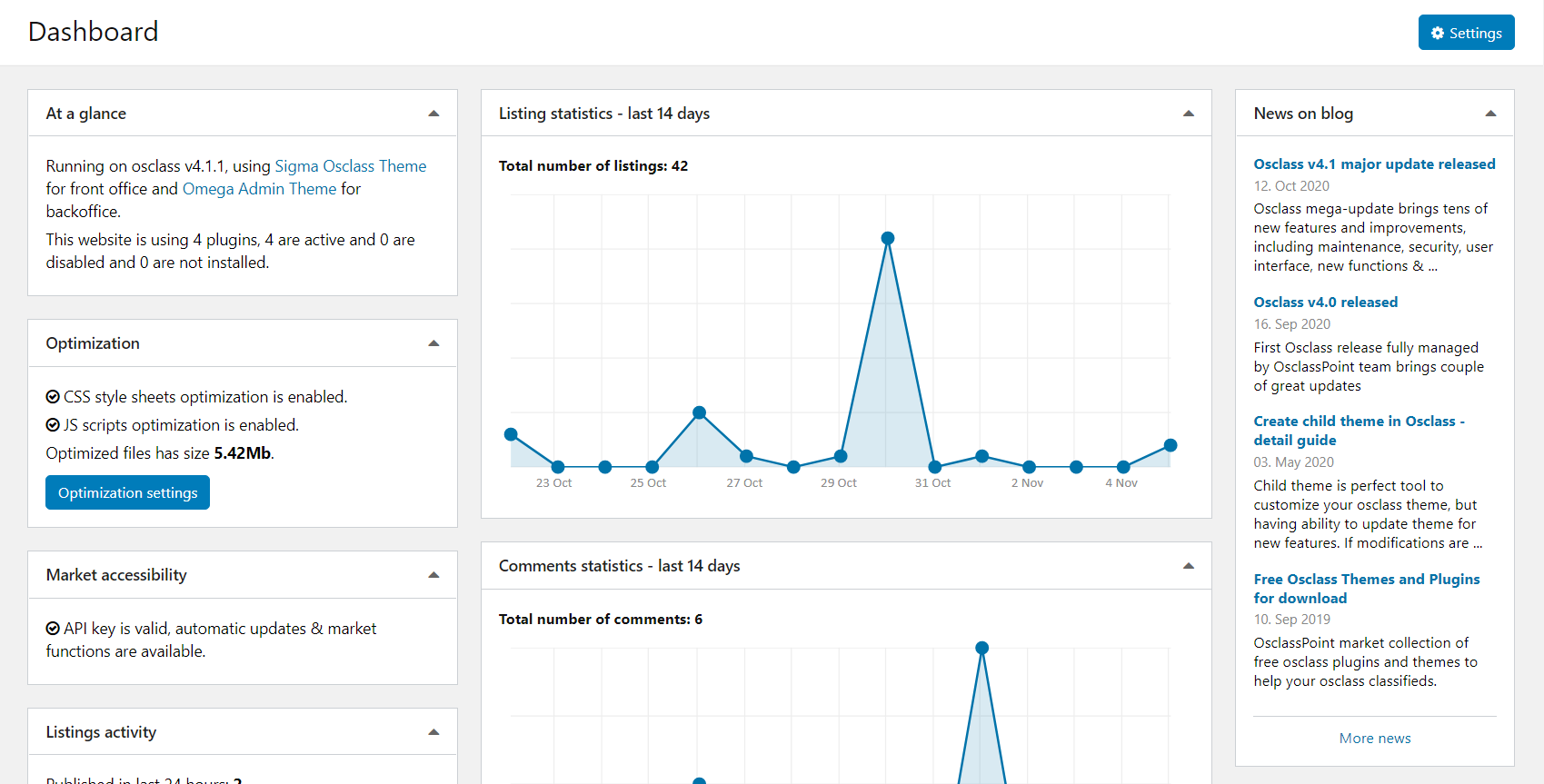Click the peak point in comments chart
The width and height of the screenshot is (1544, 784).
pos(981,648)
